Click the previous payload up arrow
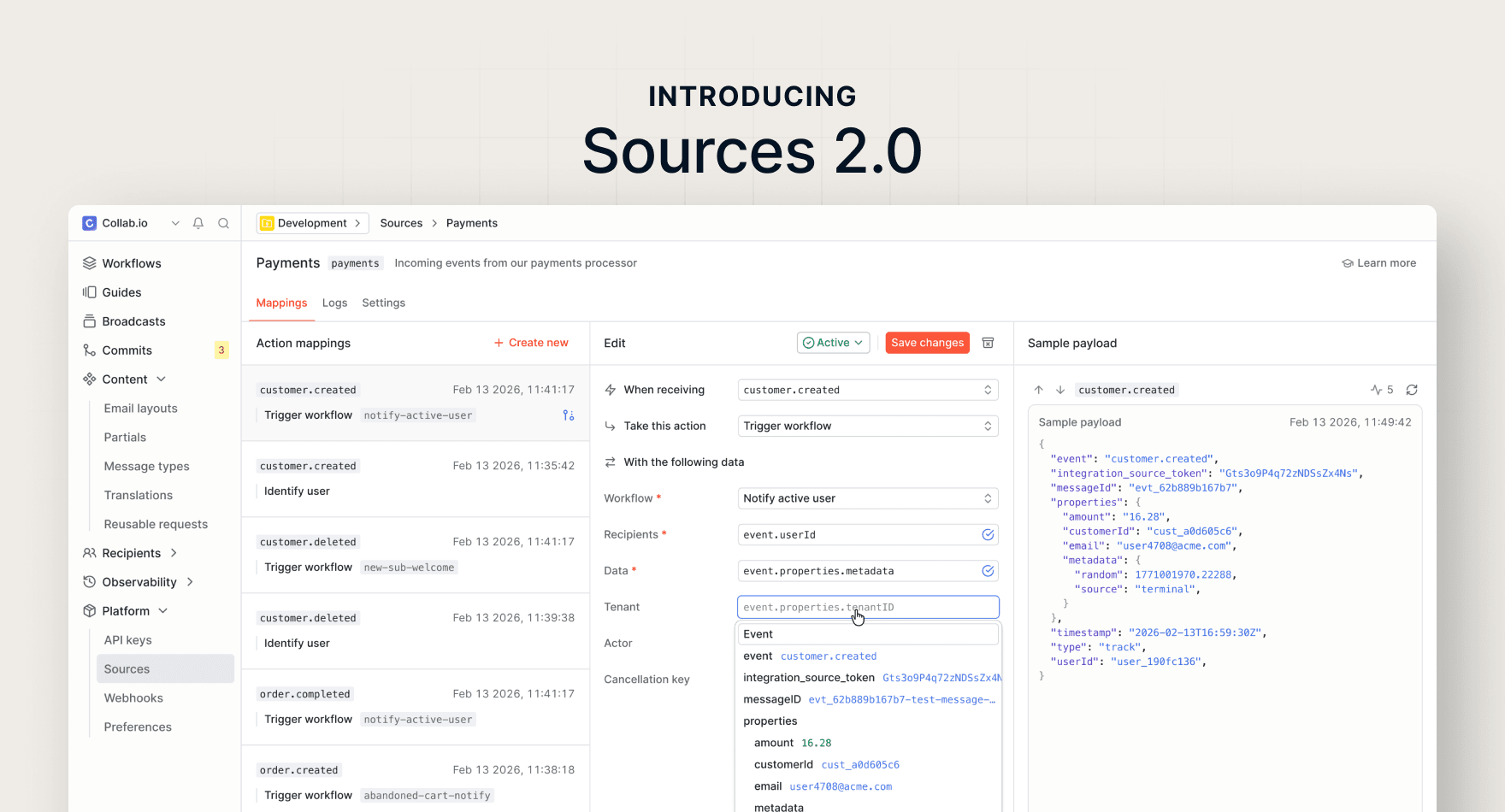 [x=1039, y=390]
